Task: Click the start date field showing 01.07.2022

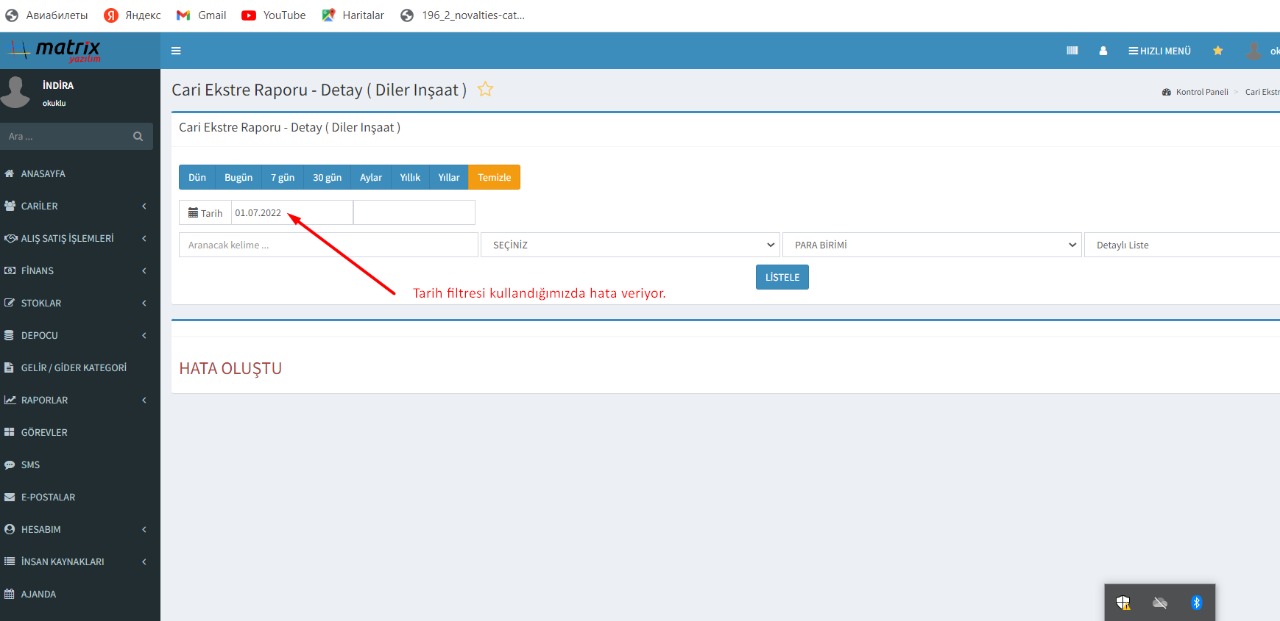Action: [x=291, y=213]
